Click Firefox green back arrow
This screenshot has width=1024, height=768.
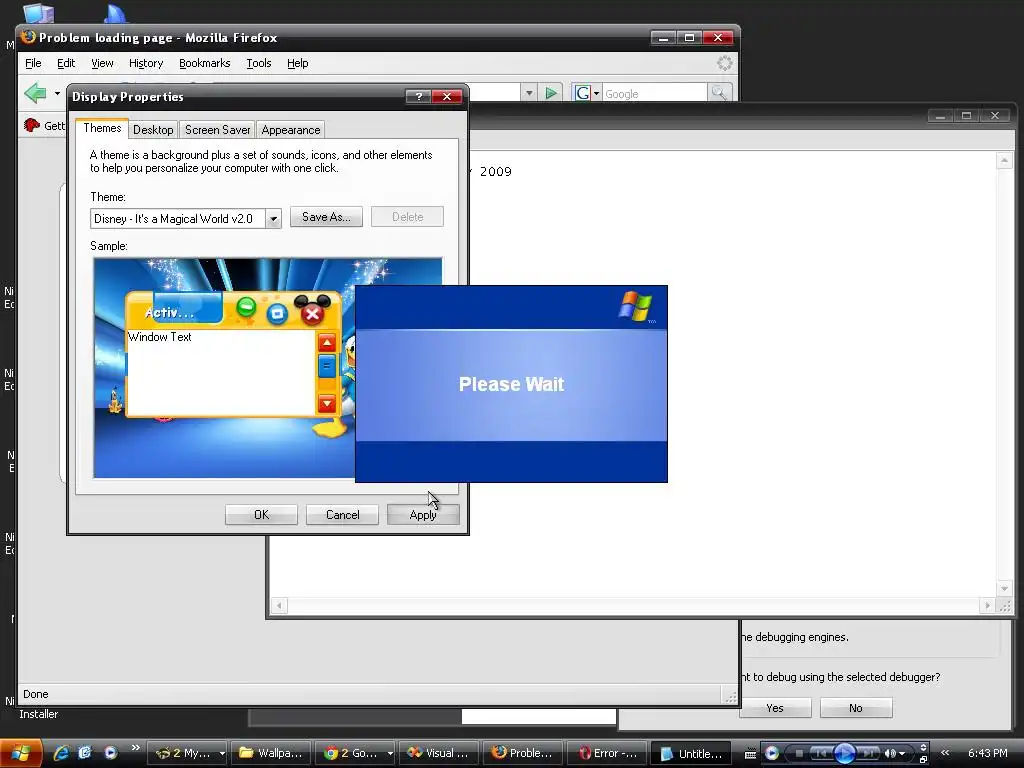click(x=35, y=93)
